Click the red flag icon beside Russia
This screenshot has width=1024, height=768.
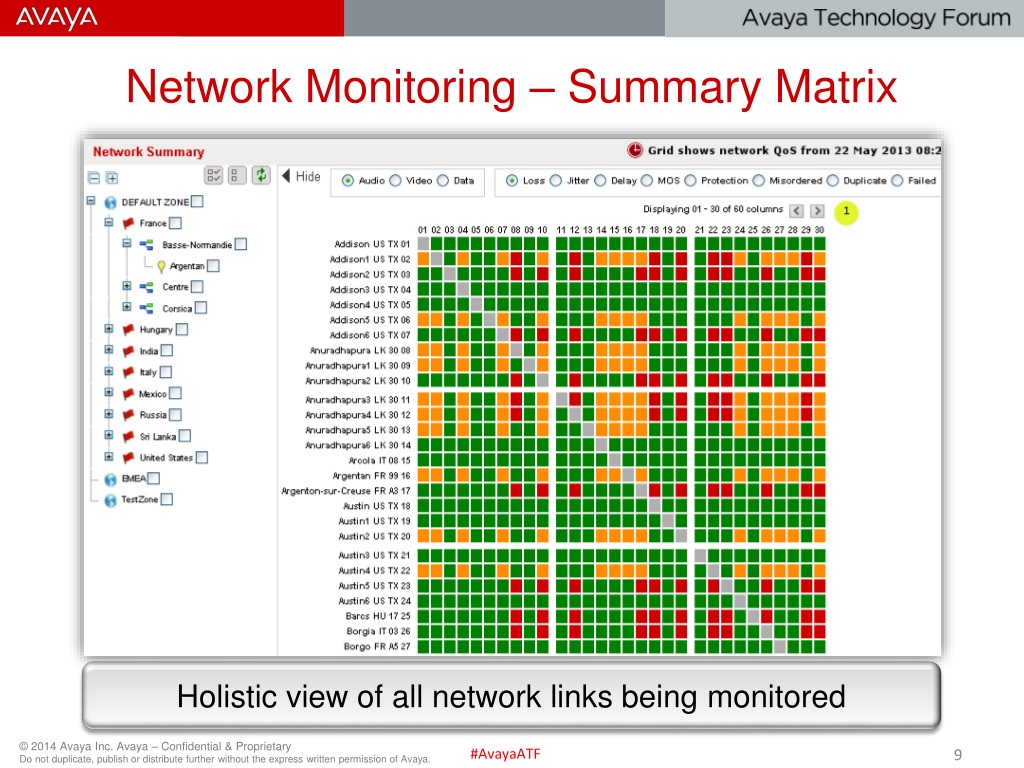[129, 415]
